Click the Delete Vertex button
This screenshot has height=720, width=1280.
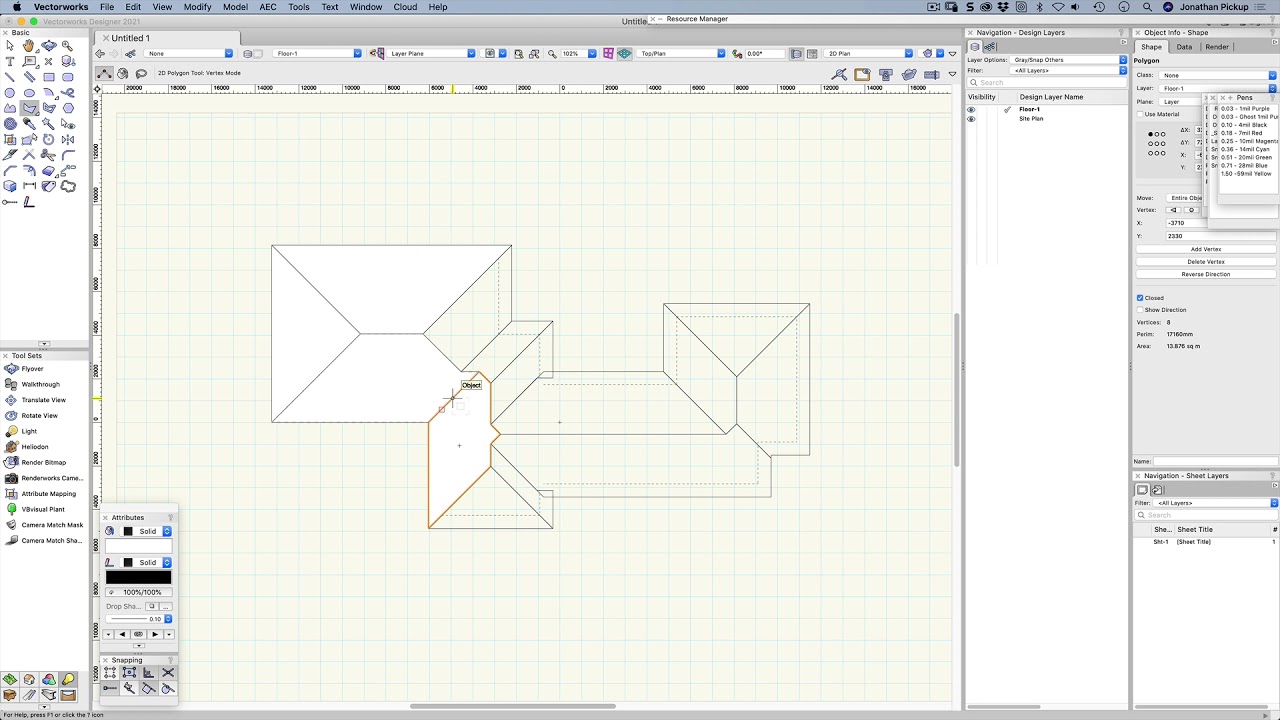(1206, 262)
